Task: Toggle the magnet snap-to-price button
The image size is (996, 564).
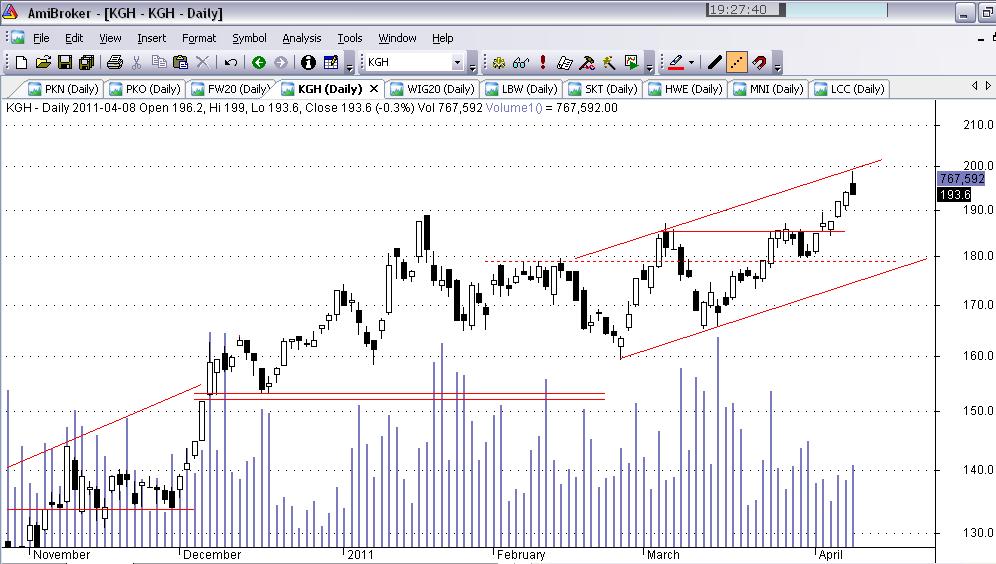Action: (760, 63)
